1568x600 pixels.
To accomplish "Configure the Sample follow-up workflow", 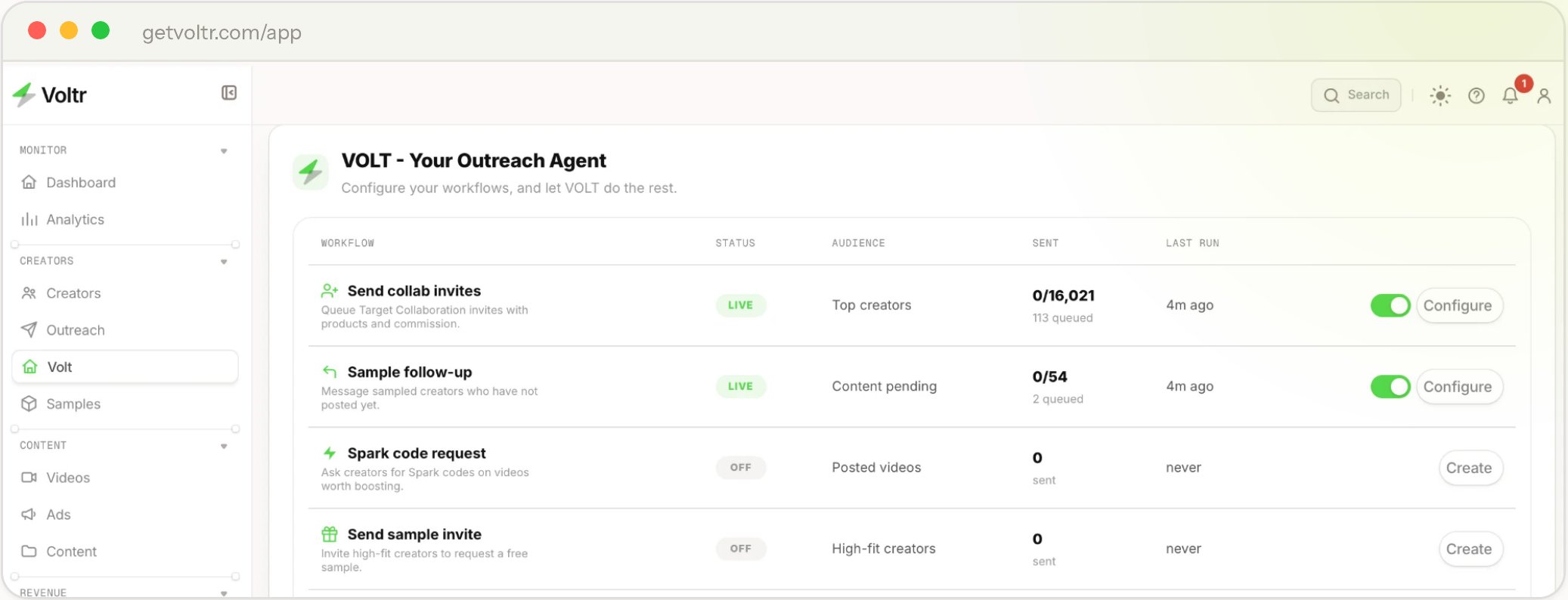I will (x=1458, y=386).
